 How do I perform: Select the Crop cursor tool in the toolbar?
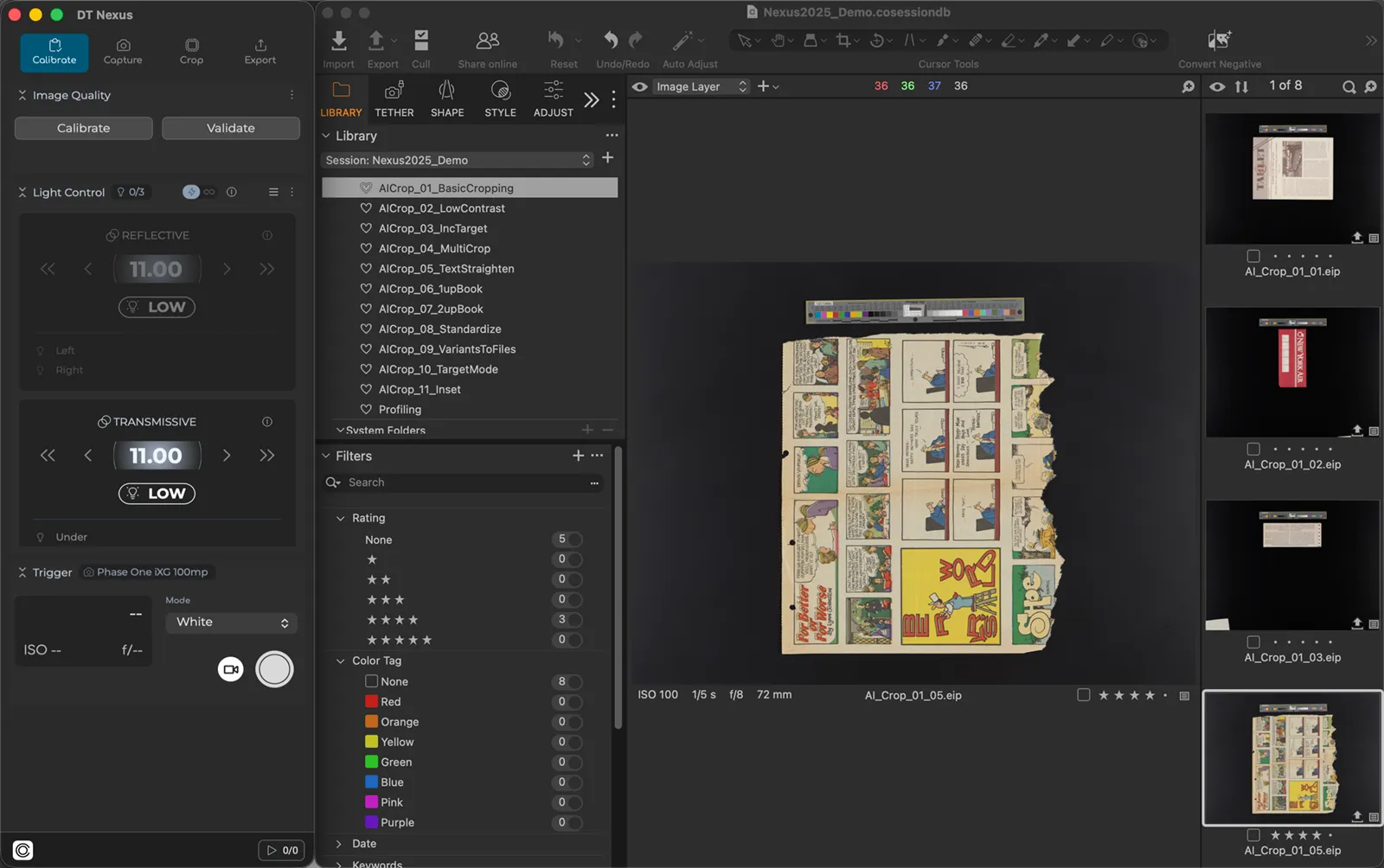[x=843, y=41]
